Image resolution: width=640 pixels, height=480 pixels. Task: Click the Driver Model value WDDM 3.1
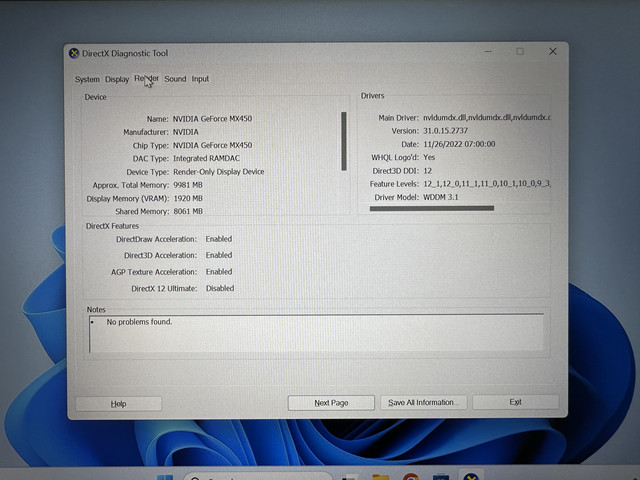pos(441,197)
